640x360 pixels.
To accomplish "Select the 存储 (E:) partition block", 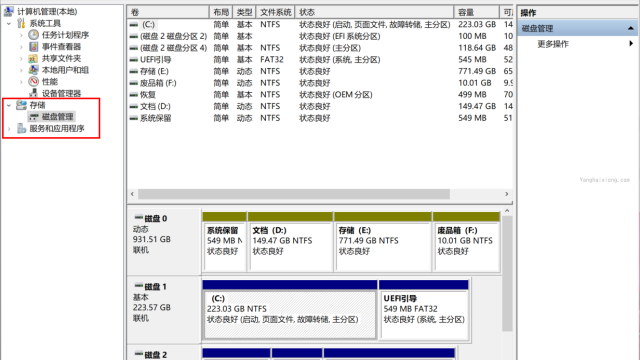I will (x=382, y=246).
